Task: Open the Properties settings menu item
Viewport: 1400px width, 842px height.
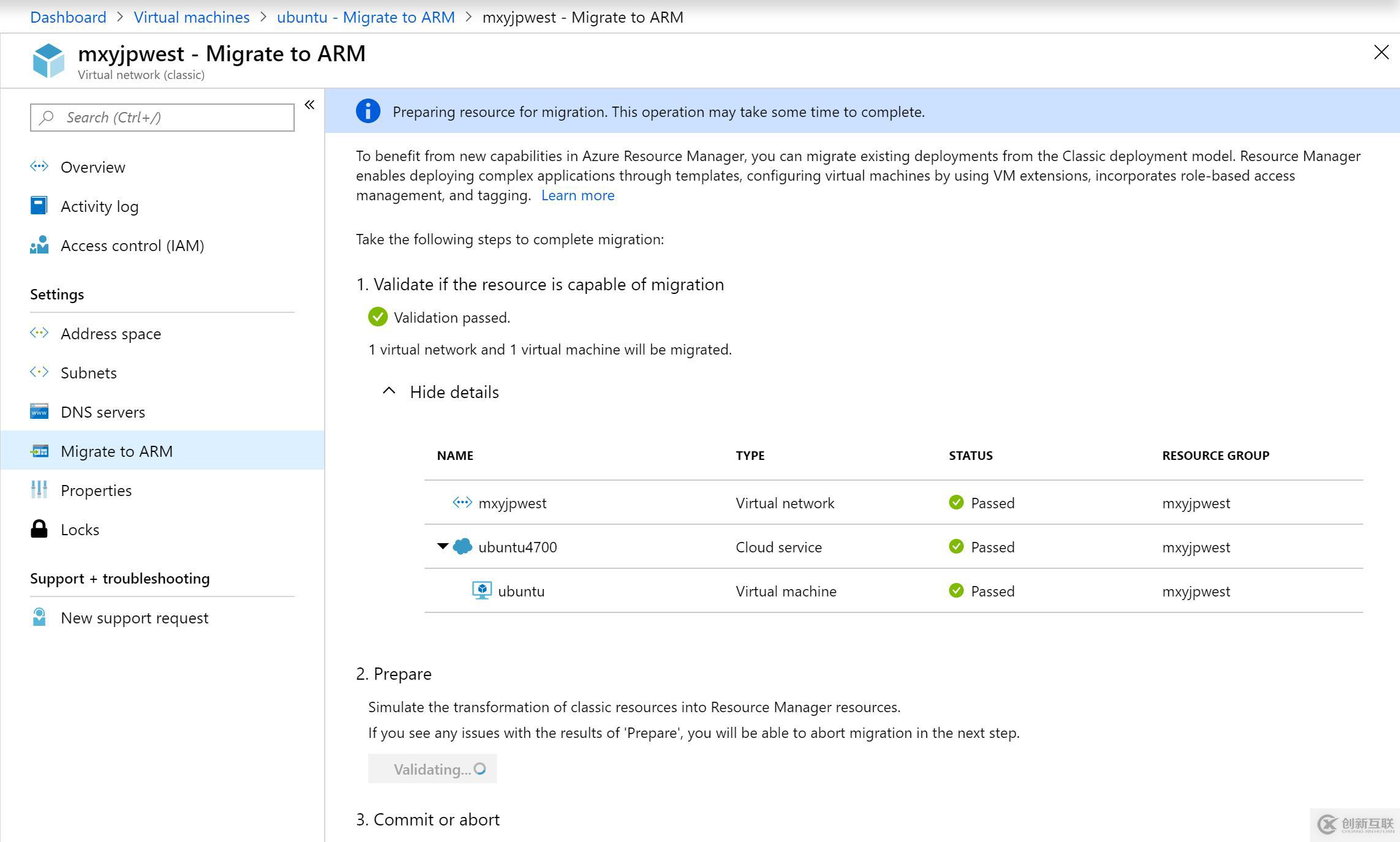Action: tap(97, 490)
